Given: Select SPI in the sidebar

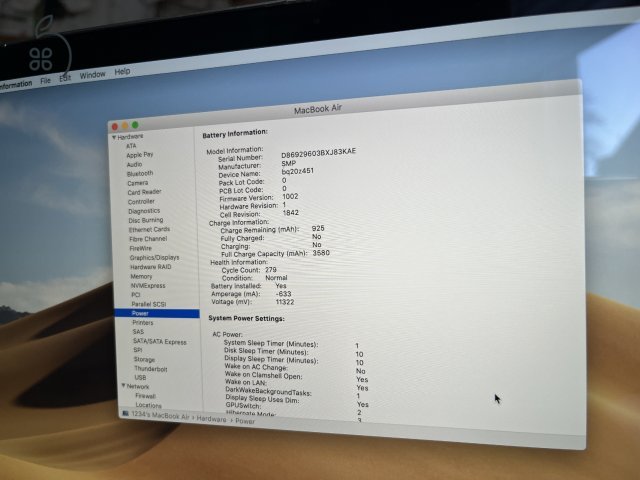Looking at the screenshot, I should click(x=138, y=350).
